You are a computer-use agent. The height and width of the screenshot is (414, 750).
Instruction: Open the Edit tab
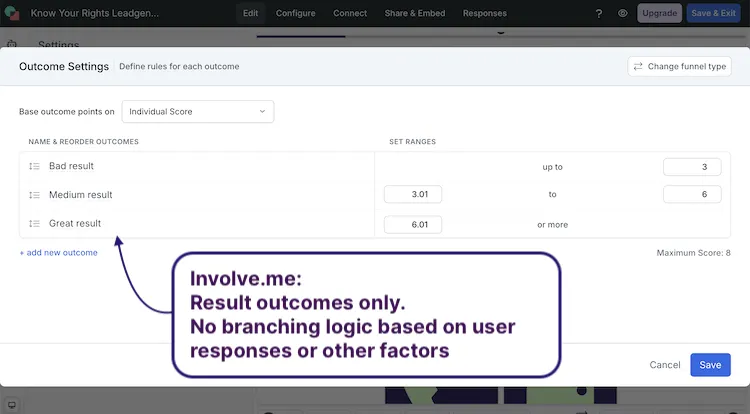pos(250,13)
